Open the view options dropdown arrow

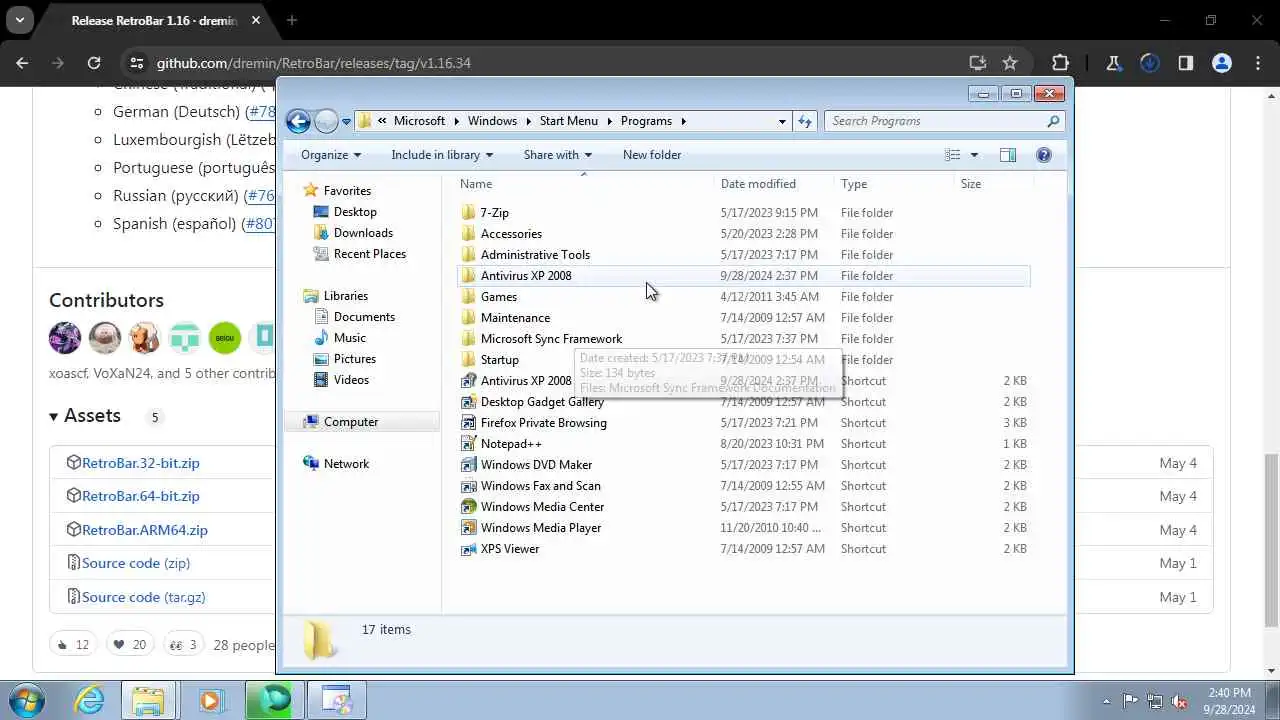tap(974, 155)
